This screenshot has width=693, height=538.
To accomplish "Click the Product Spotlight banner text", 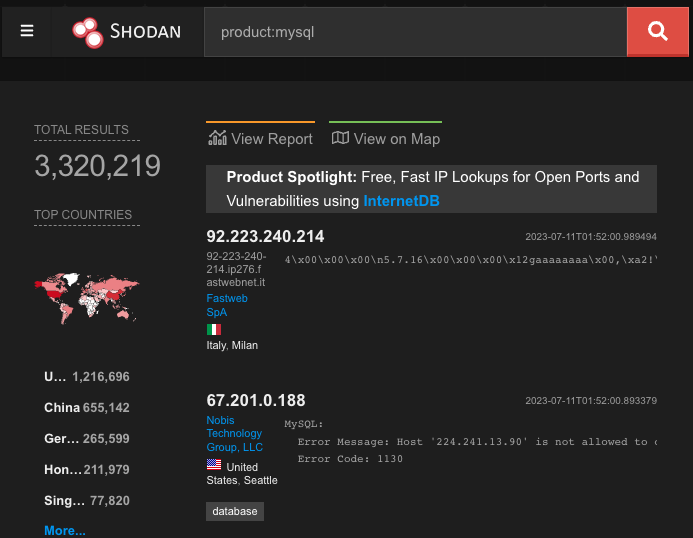I will coord(432,189).
